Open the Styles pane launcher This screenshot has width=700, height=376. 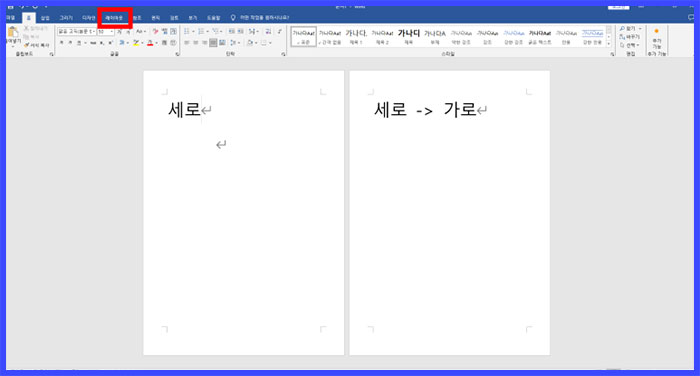[612, 54]
